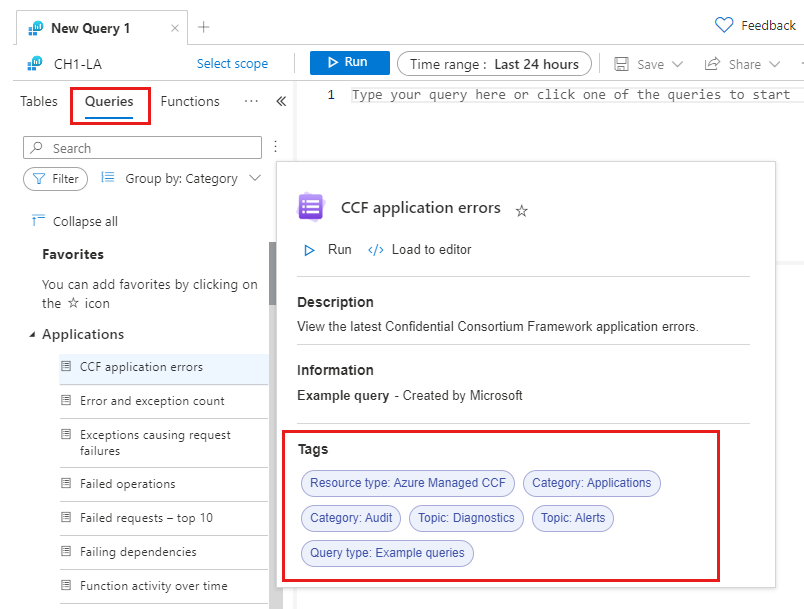
Task: Select the Failed operations query
Action: pos(128,484)
